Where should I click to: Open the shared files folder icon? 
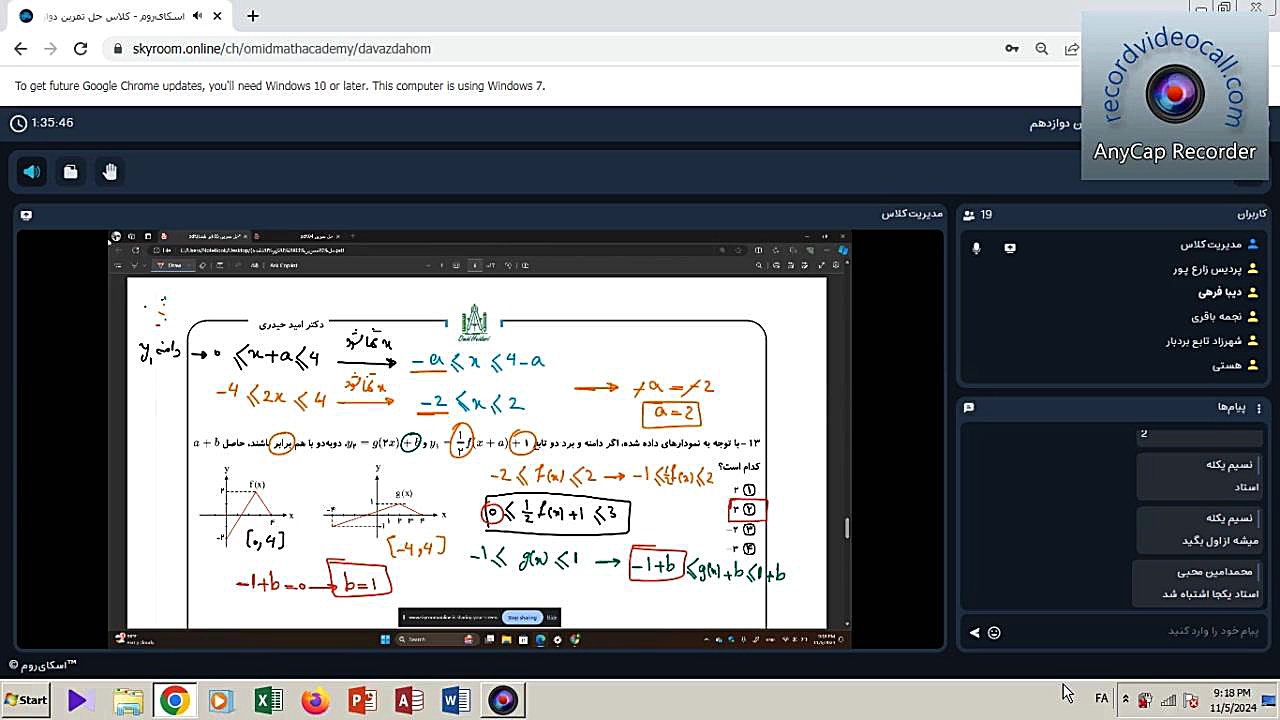coord(70,172)
